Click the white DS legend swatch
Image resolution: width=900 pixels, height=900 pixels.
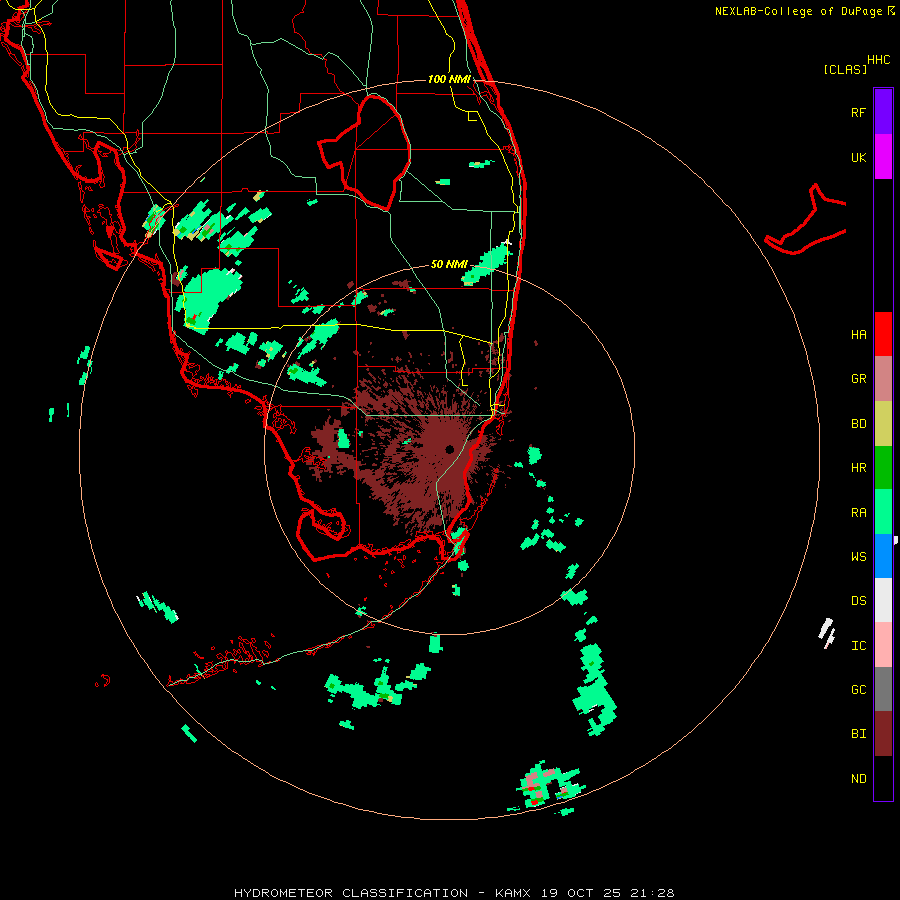(883, 600)
